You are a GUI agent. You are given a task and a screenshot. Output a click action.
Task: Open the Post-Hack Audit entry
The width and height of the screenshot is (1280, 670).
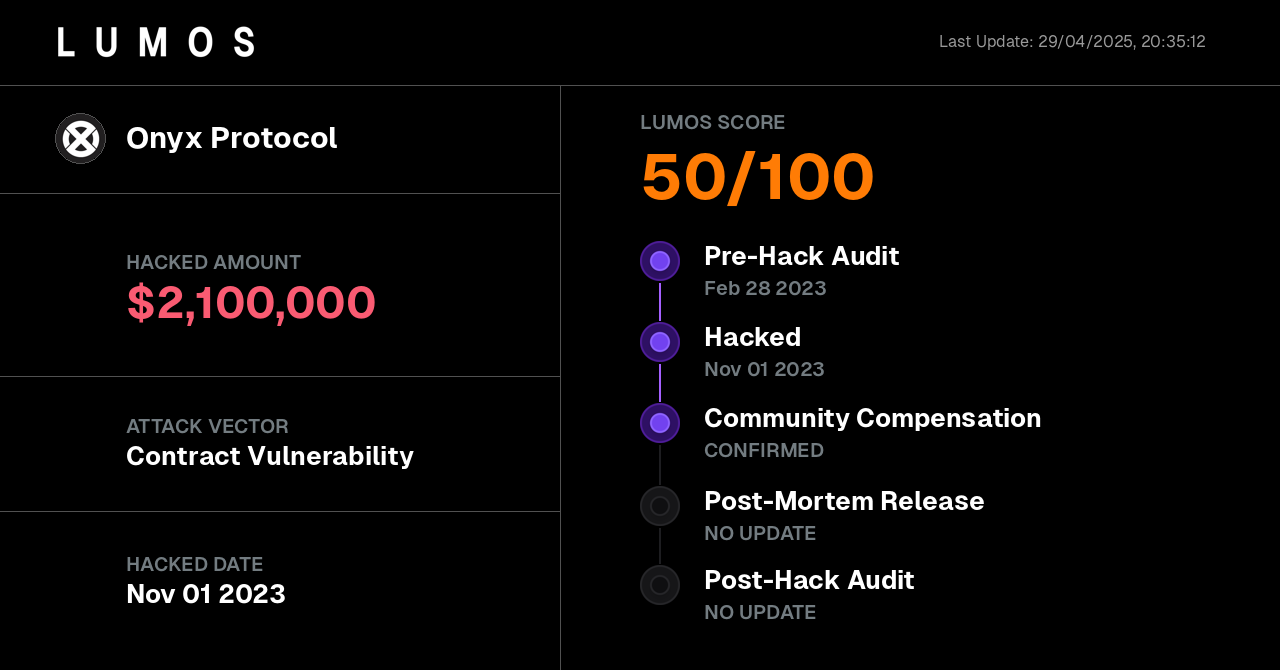pos(809,580)
